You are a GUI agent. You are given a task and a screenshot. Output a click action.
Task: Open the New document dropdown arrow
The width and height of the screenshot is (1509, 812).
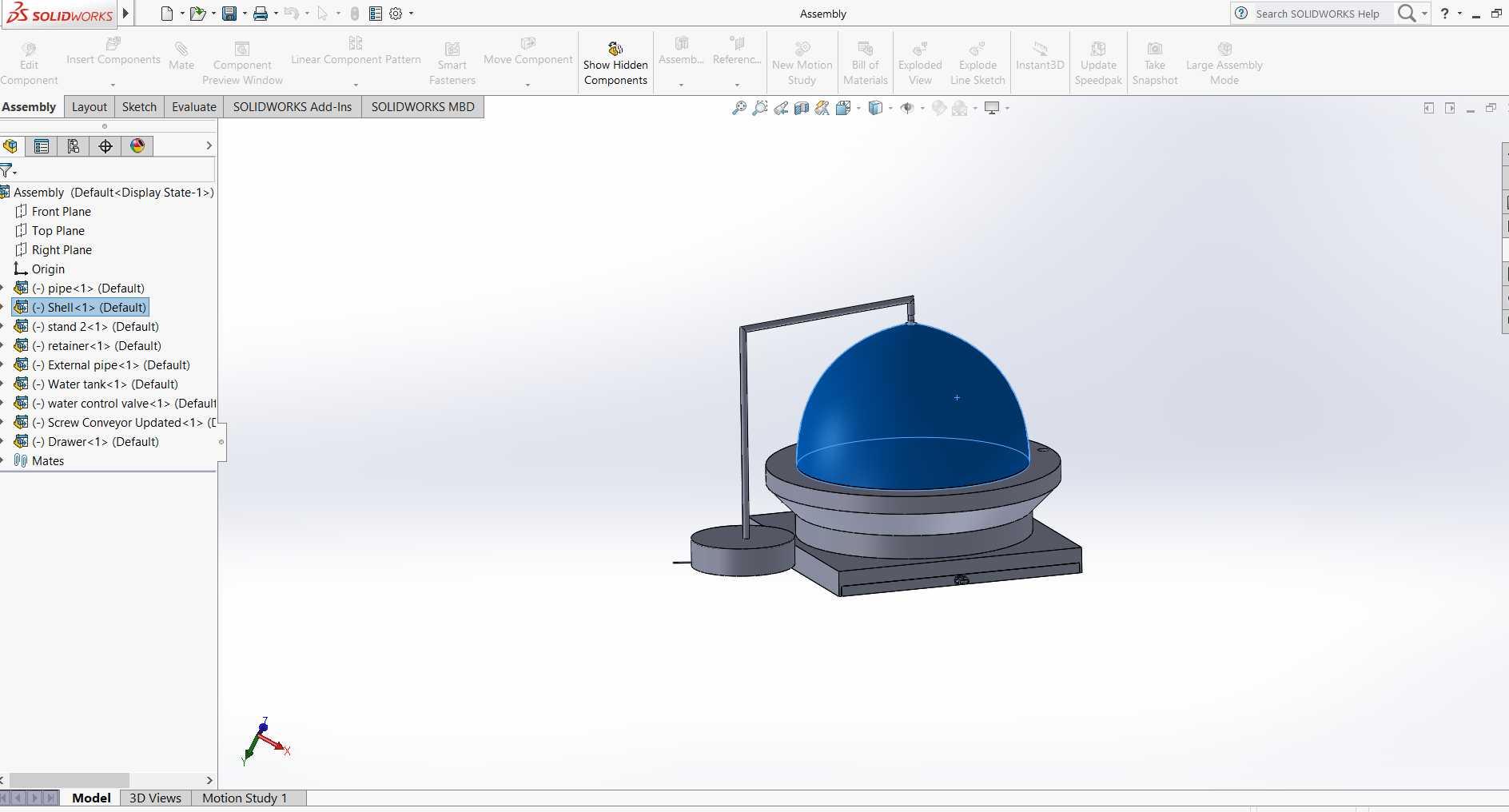coord(182,14)
